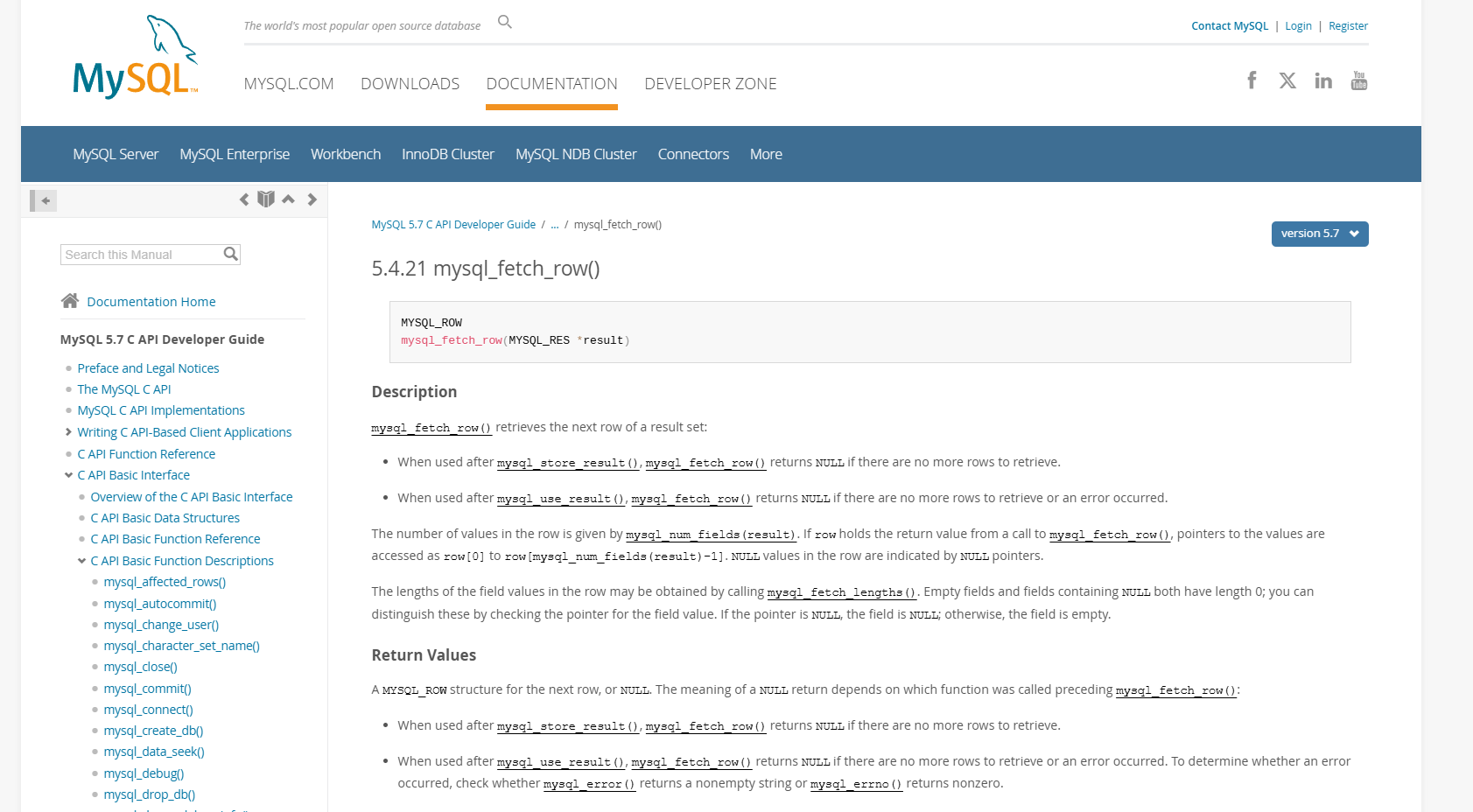Collapse the C API Basic Interface chevron
The height and width of the screenshot is (812, 1473).
68,475
